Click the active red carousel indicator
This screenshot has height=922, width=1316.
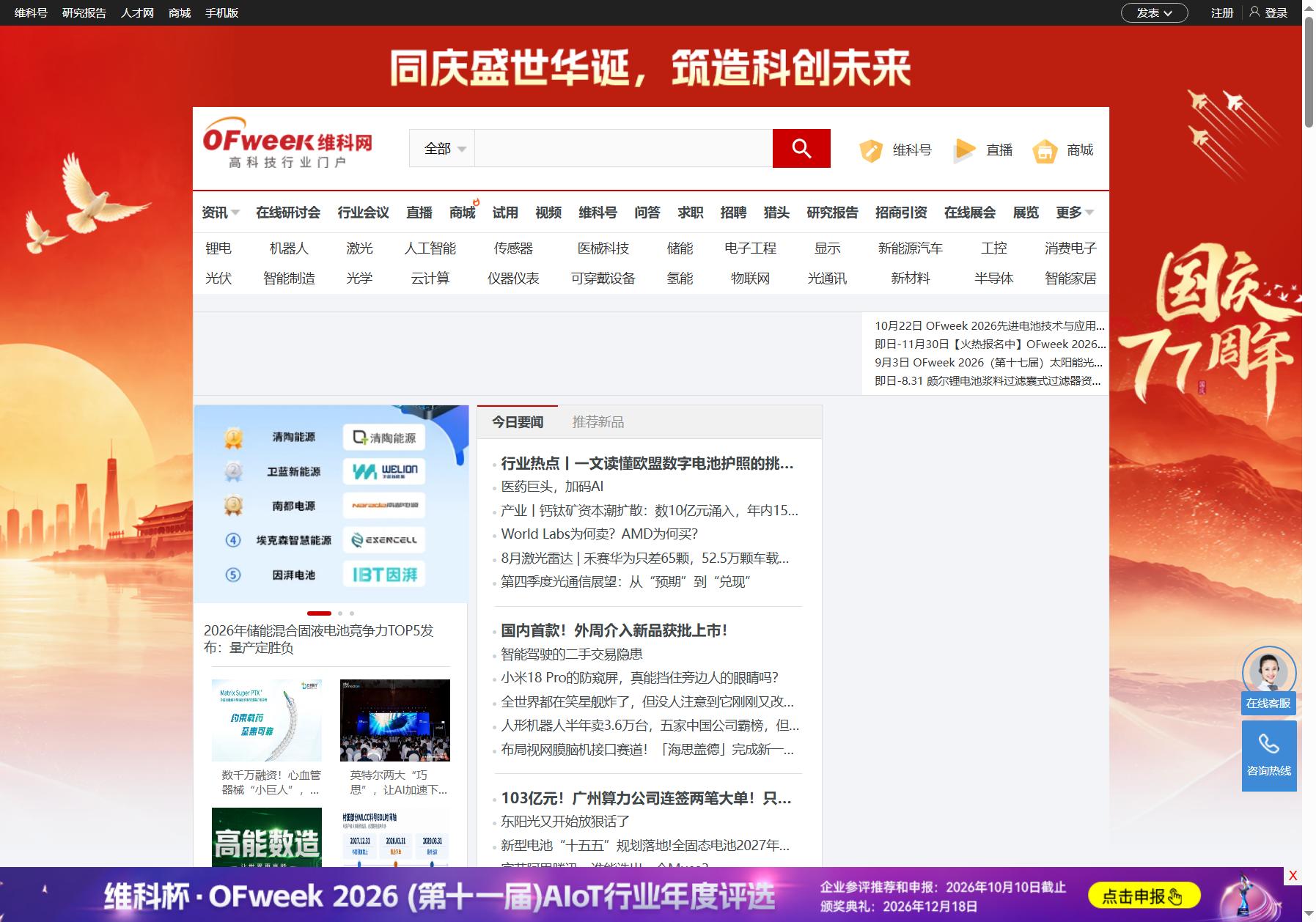click(x=319, y=613)
